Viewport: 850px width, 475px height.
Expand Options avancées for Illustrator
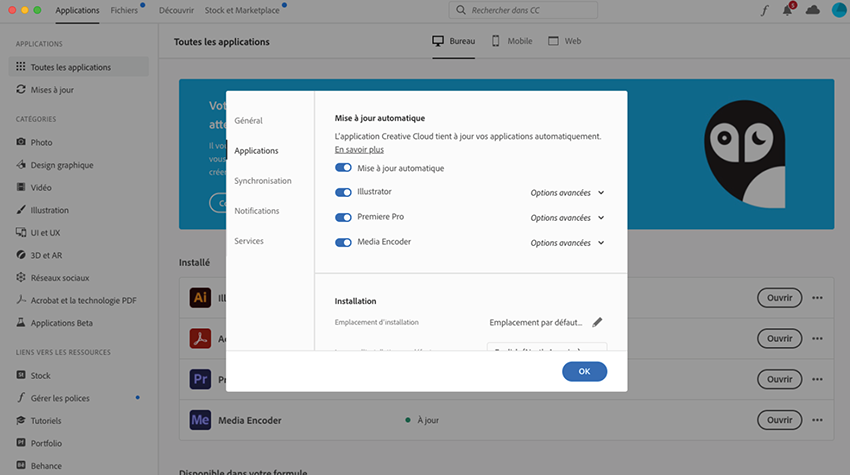point(567,192)
